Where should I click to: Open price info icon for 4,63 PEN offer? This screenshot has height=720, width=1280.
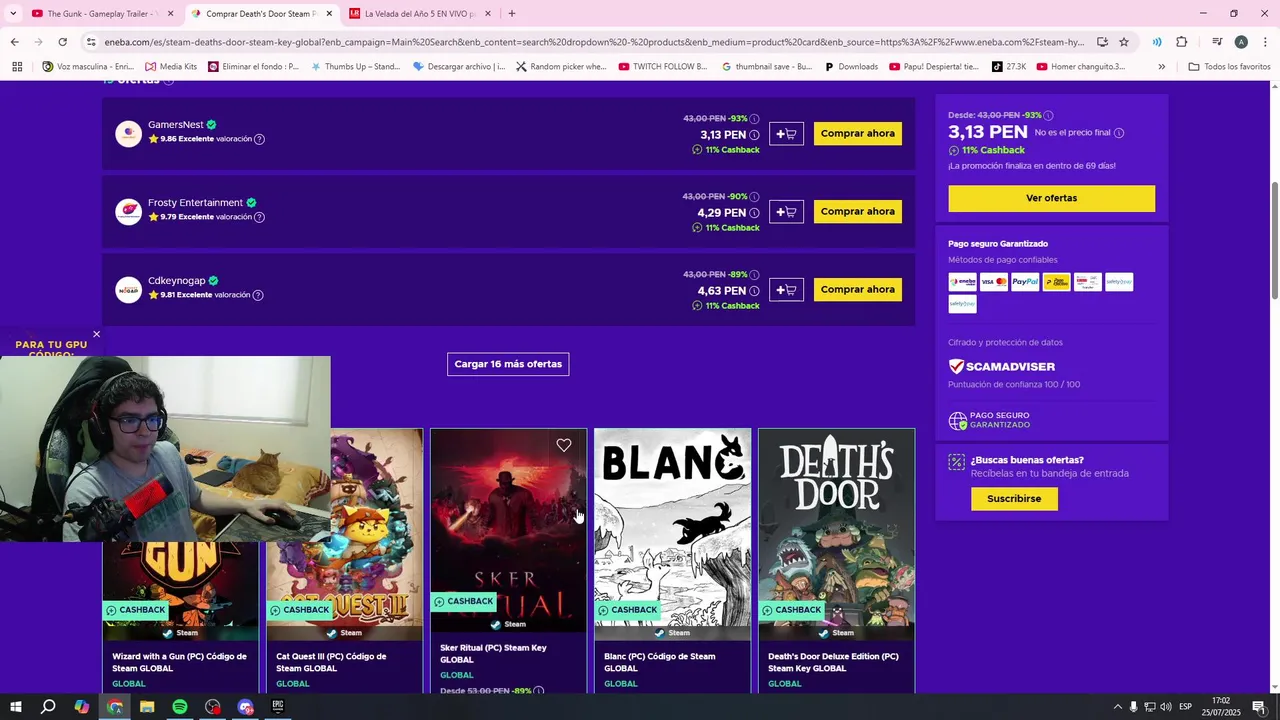click(754, 291)
